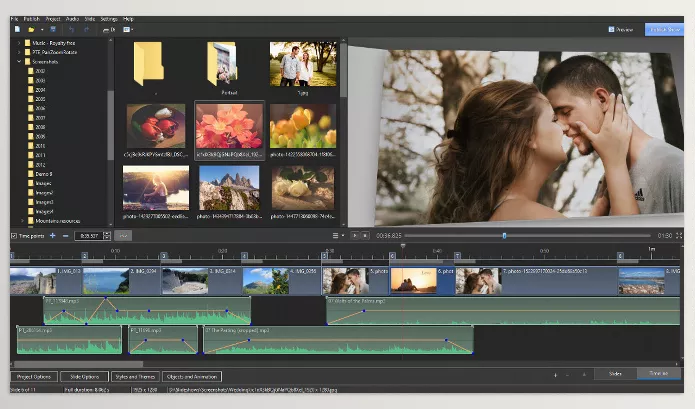Select the red tomatoes bowl thumbnail
695x409 pixels.
156,126
